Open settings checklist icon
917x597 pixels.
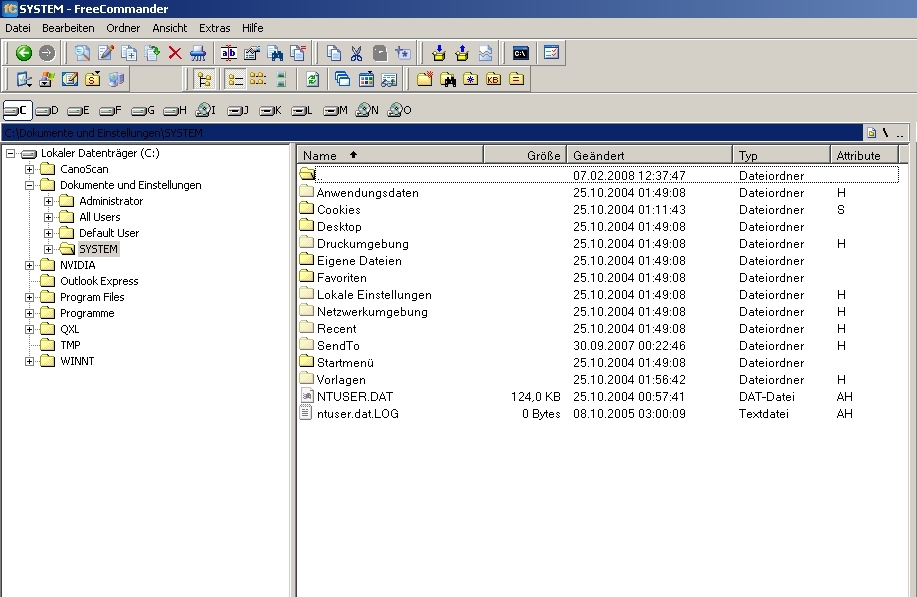click(551, 53)
